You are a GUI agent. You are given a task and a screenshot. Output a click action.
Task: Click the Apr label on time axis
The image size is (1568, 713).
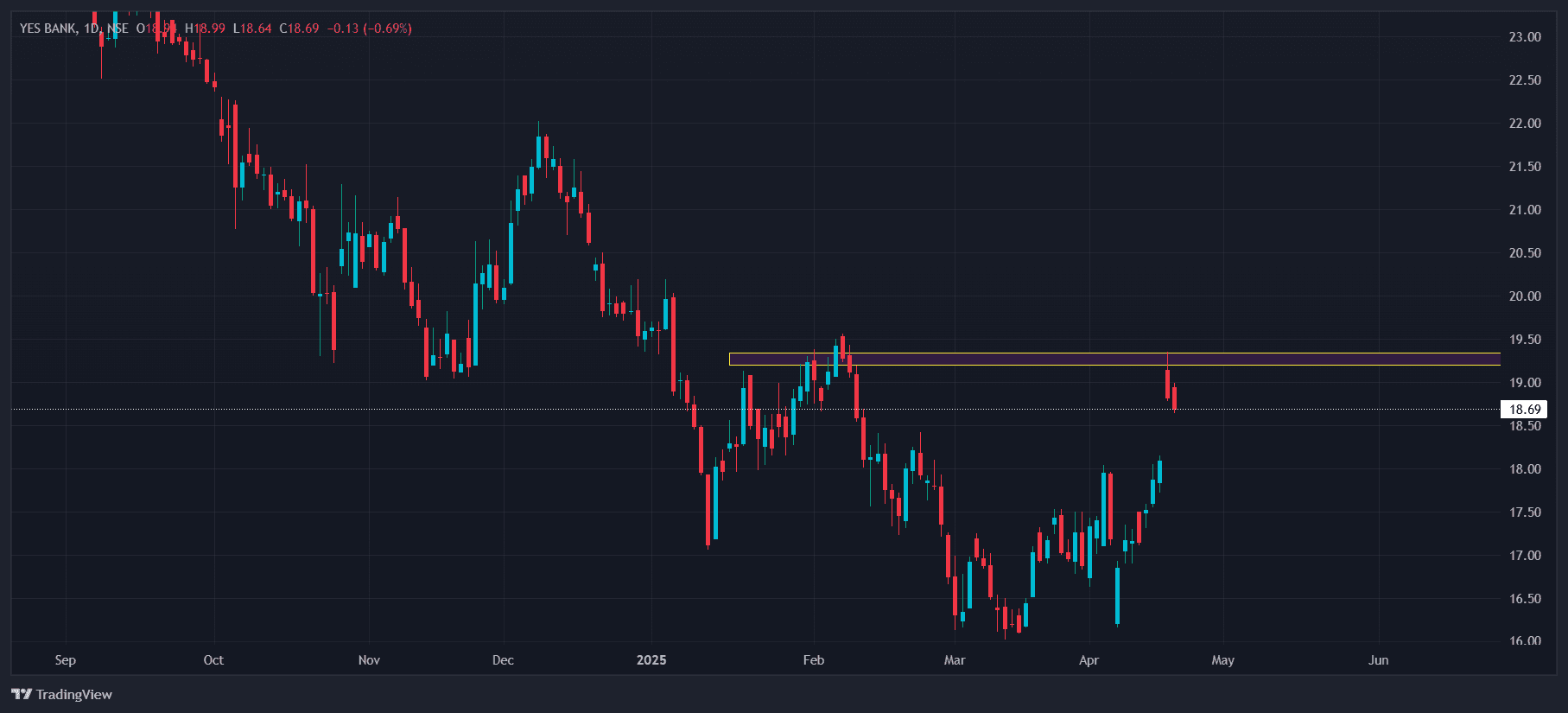pos(1089,660)
